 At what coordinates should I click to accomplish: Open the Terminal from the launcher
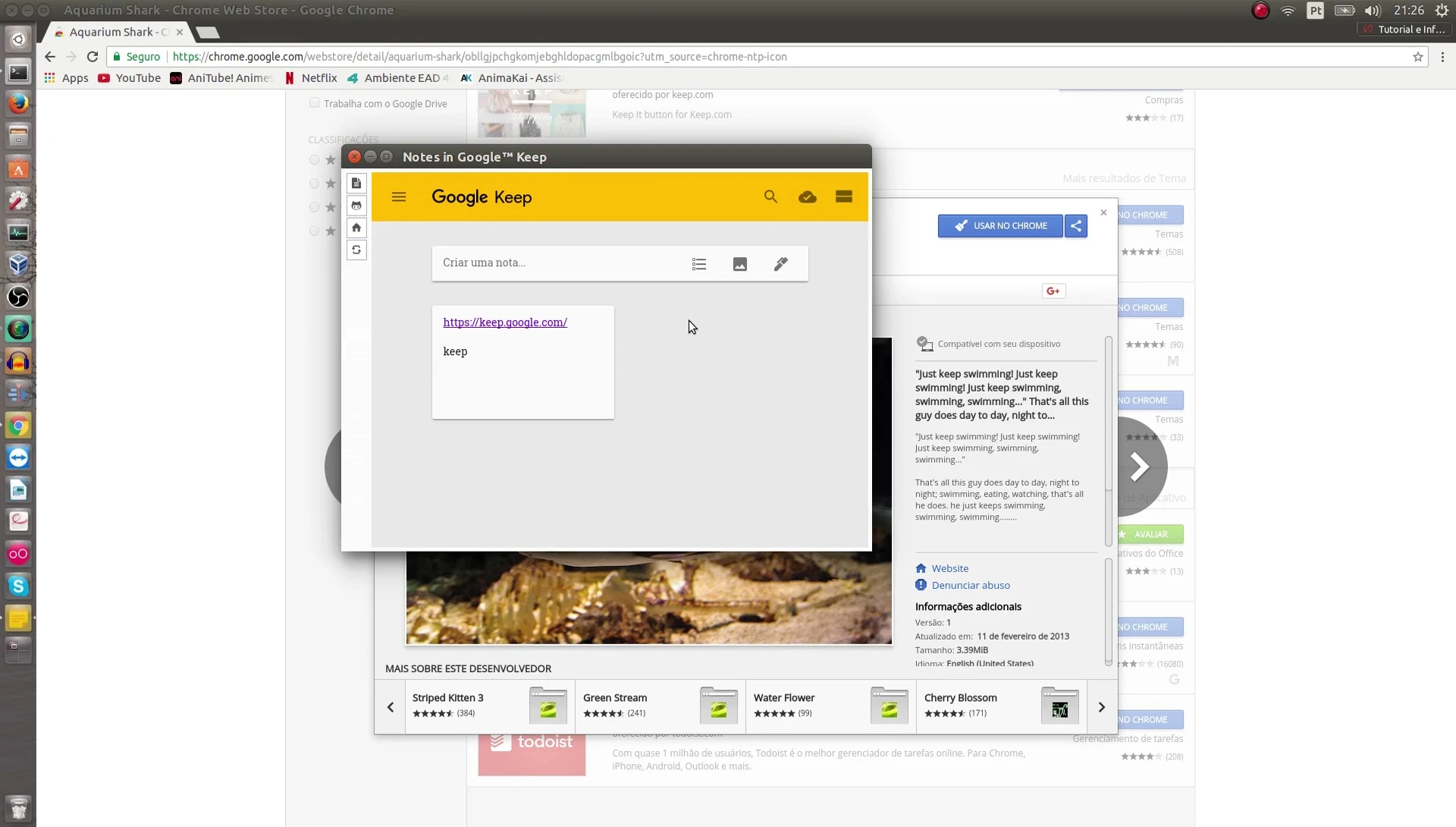coord(18,72)
